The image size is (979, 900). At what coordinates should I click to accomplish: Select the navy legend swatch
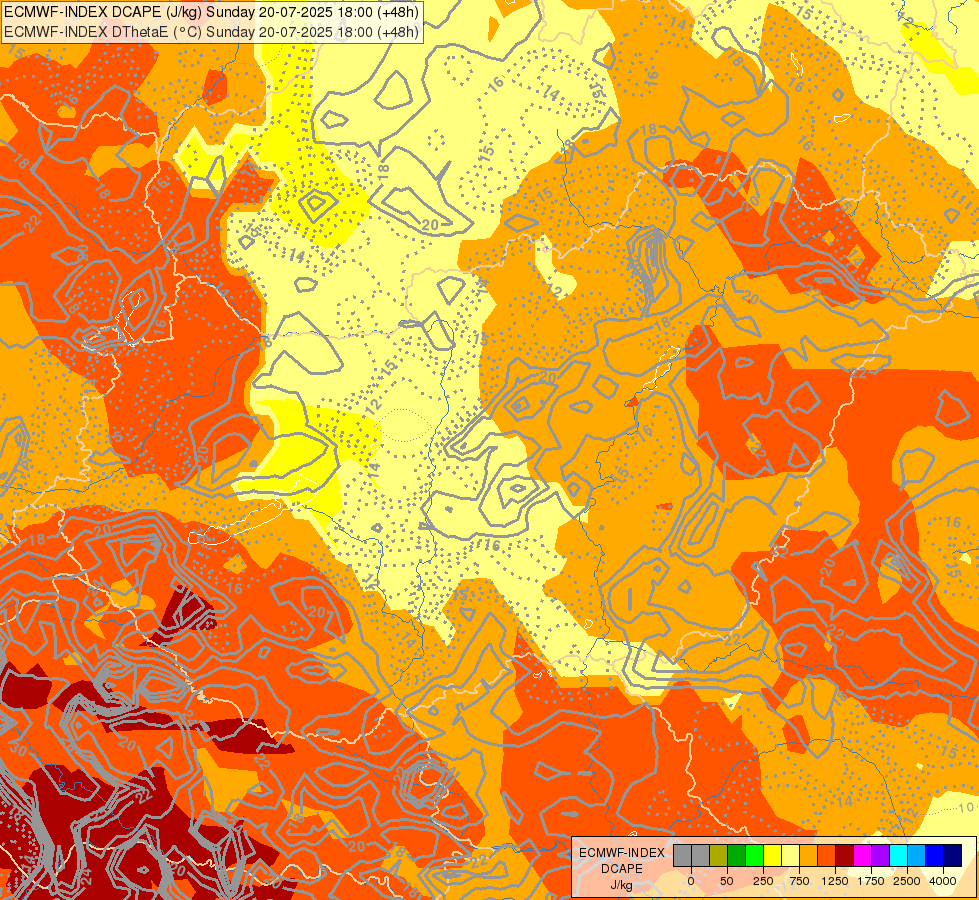[x=953, y=855]
